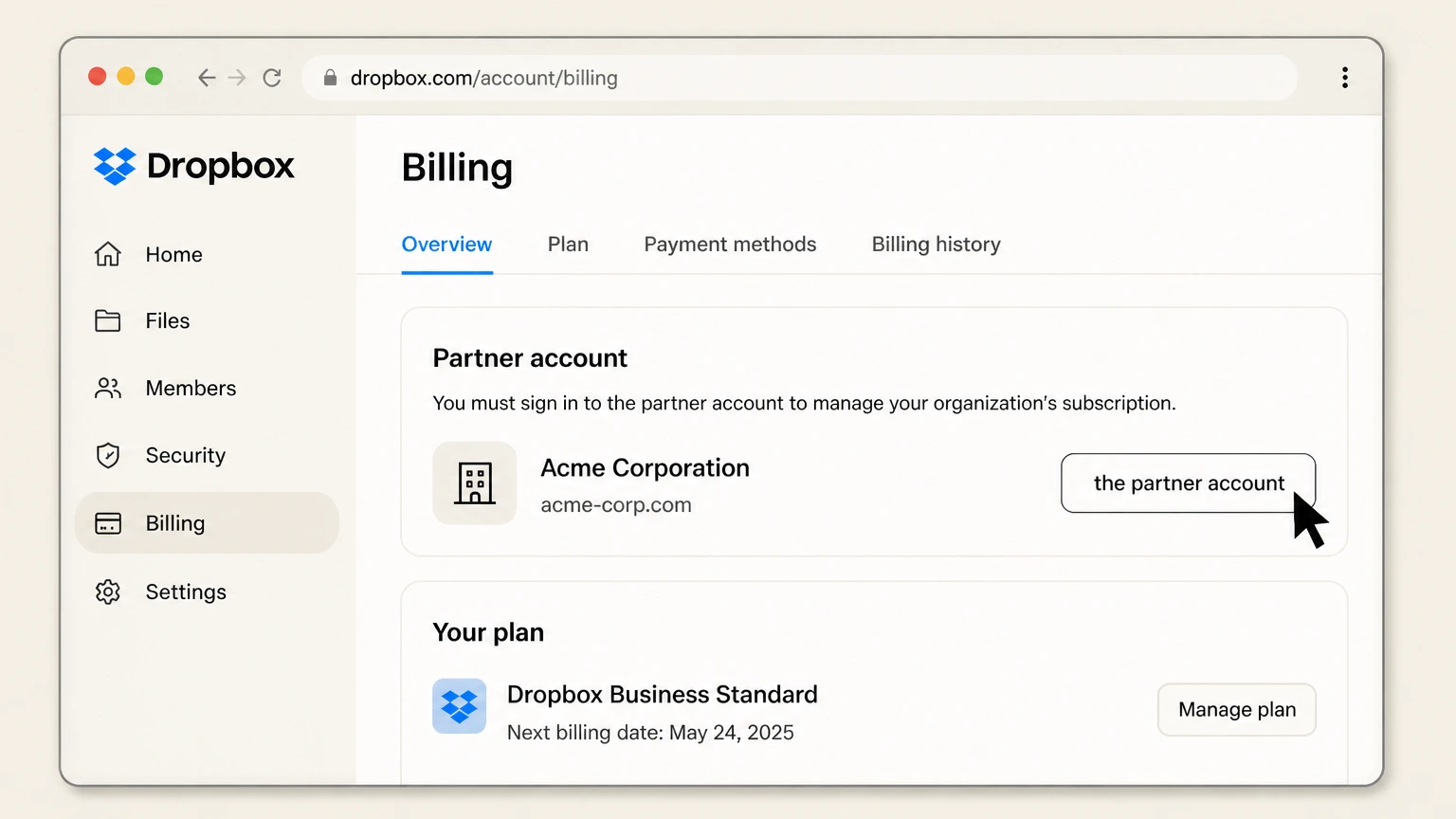Click the Manage plan button

(x=1237, y=709)
